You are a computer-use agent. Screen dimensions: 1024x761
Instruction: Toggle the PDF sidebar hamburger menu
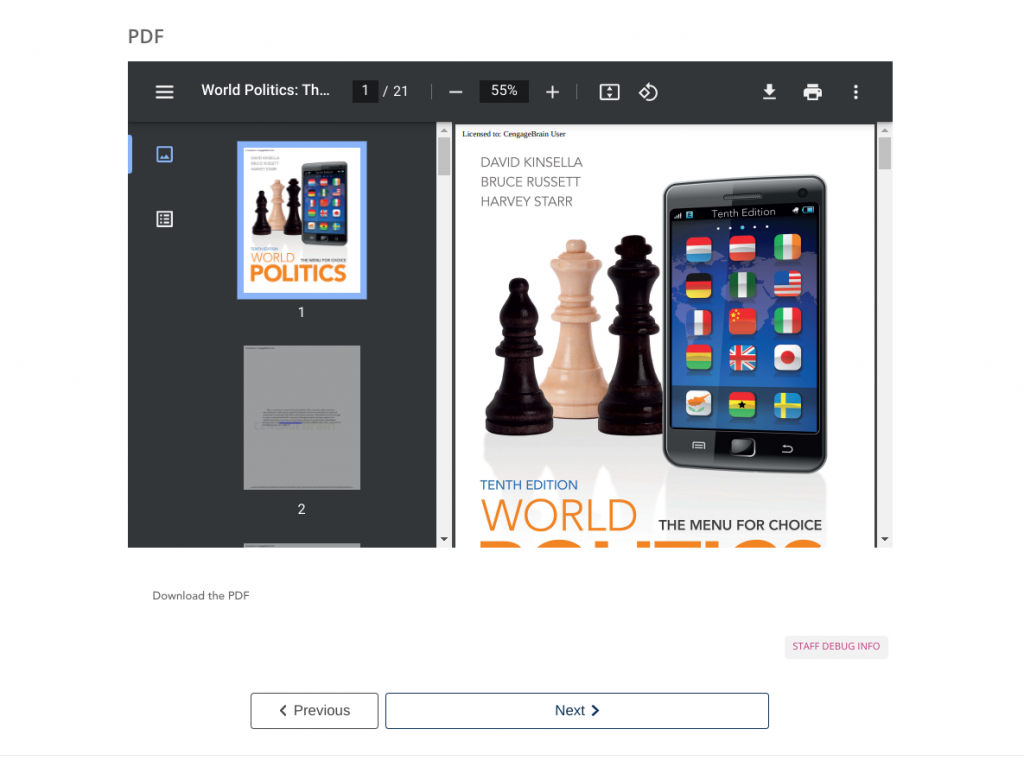pyautogui.click(x=165, y=92)
